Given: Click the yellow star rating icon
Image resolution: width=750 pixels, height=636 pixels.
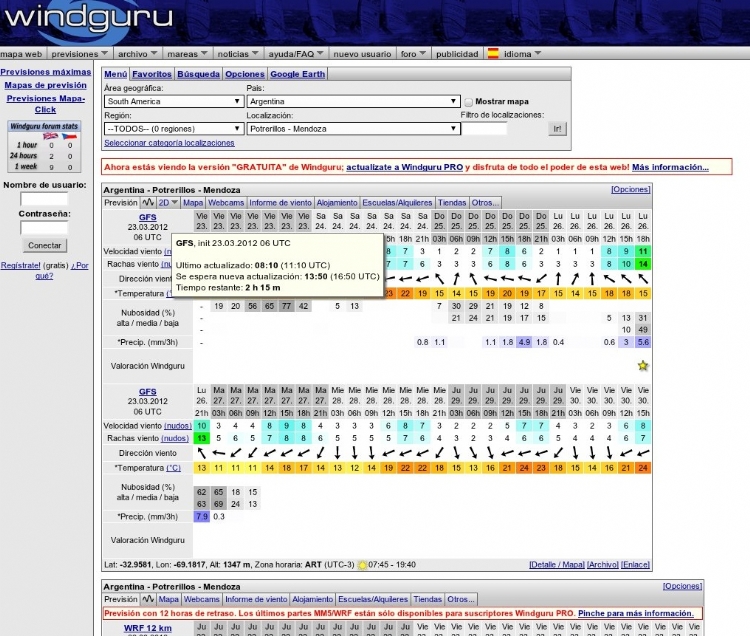Looking at the screenshot, I should click(643, 366).
